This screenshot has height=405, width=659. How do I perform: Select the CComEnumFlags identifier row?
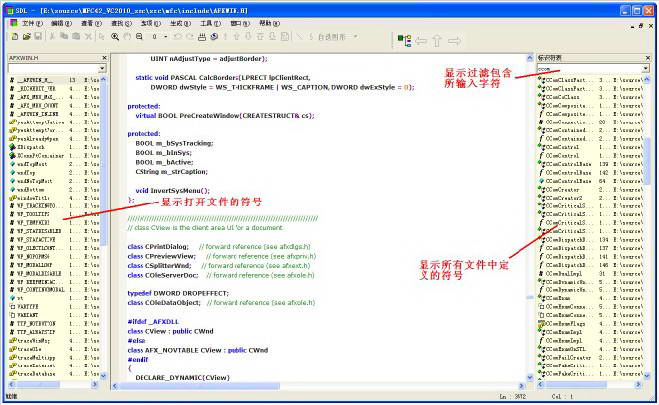click(x=590, y=323)
